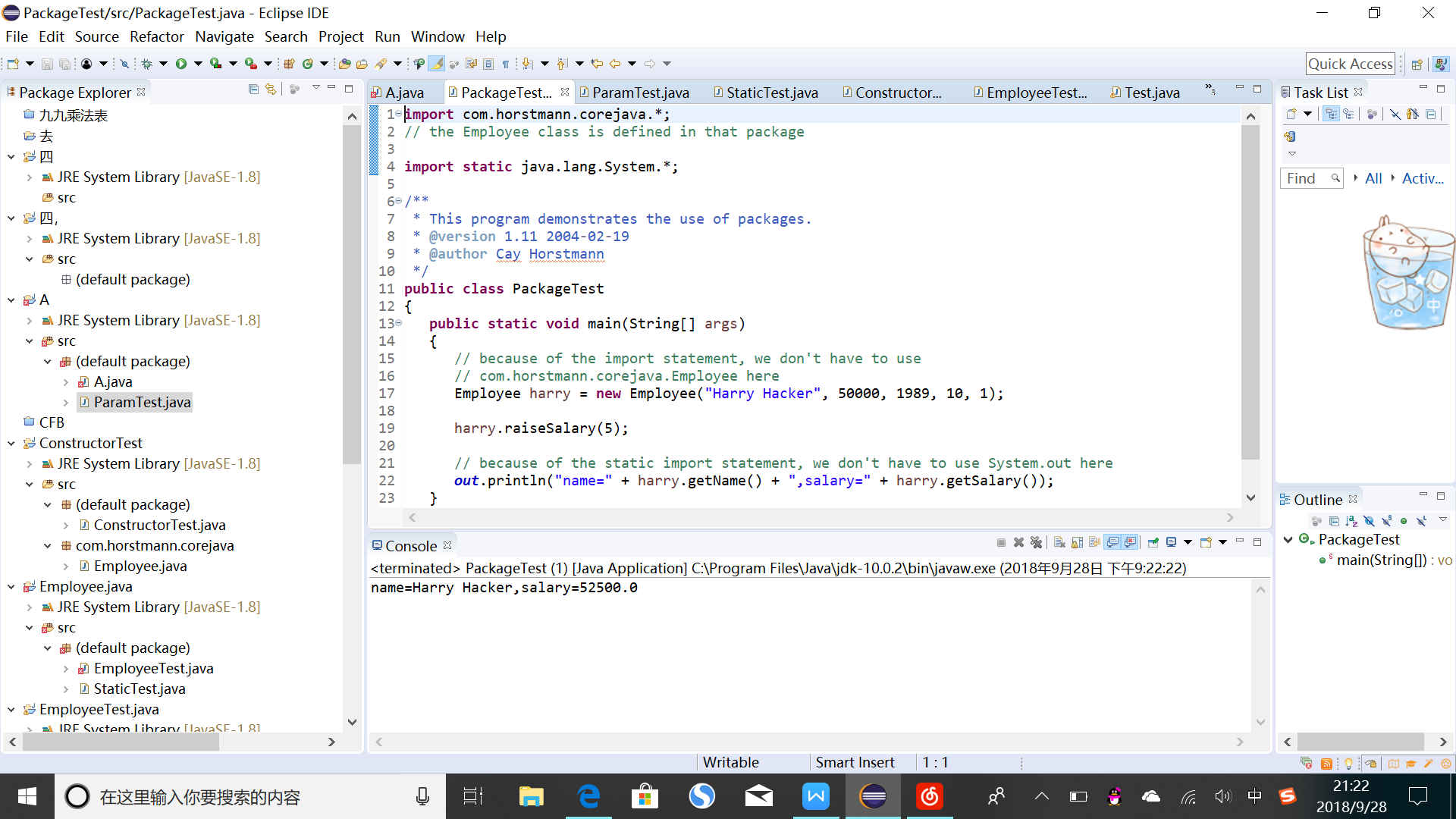Open the Window menu
This screenshot has width=1456, height=819.
click(x=438, y=36)
